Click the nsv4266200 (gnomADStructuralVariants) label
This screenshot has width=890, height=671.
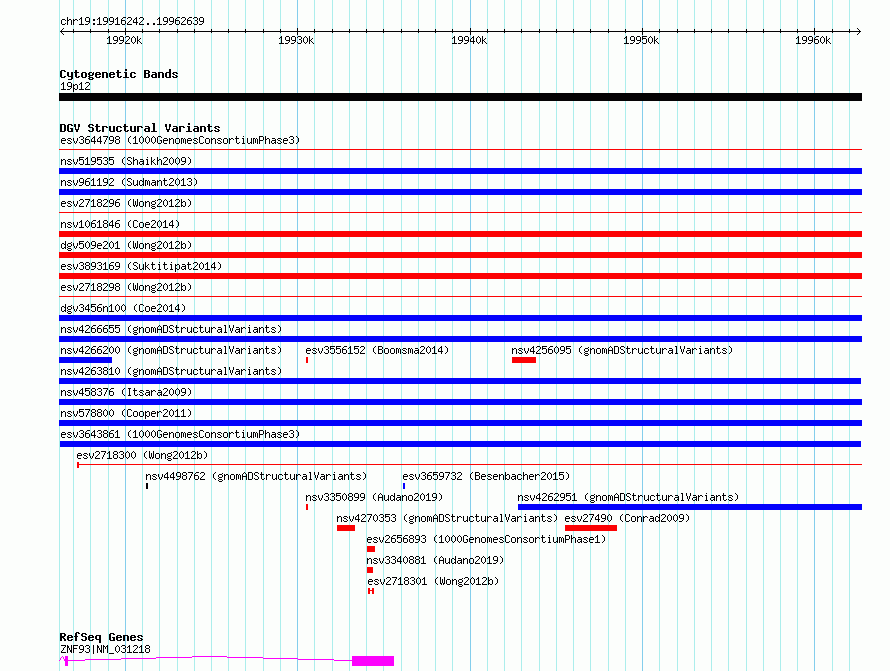[171, 350]
